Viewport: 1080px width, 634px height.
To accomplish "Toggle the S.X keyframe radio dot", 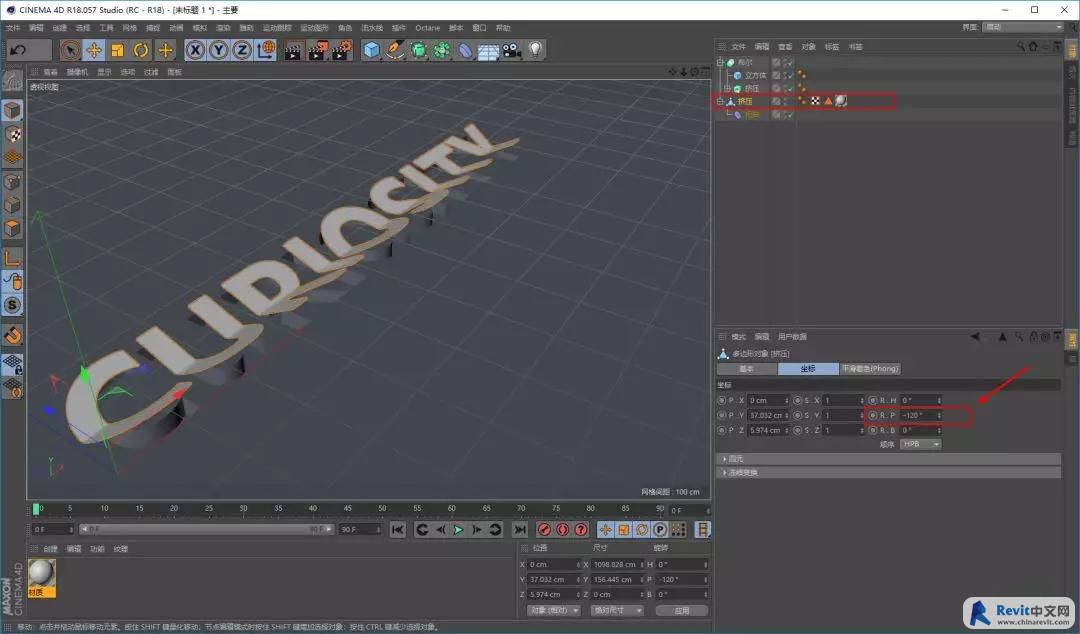I will pos(797,400).
